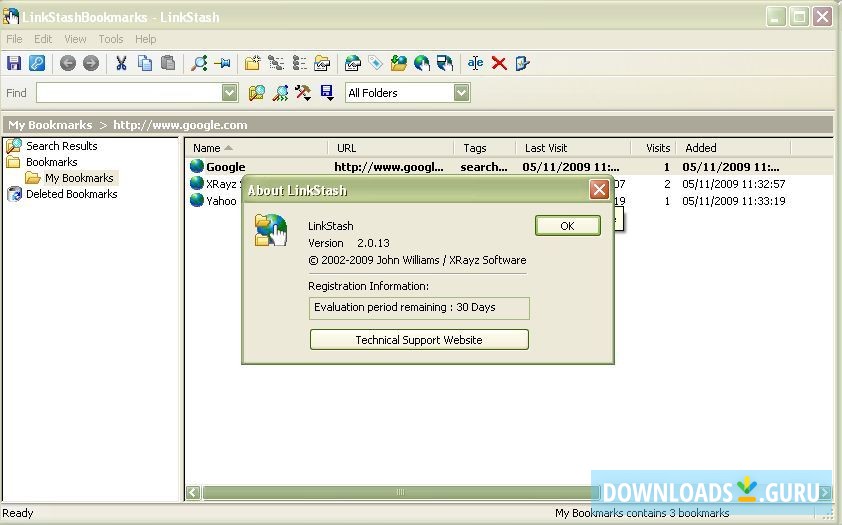Open the Technical Support Website button
Image resolution: width=842 pixels, height=525 pixels.
tap(419, 340)
